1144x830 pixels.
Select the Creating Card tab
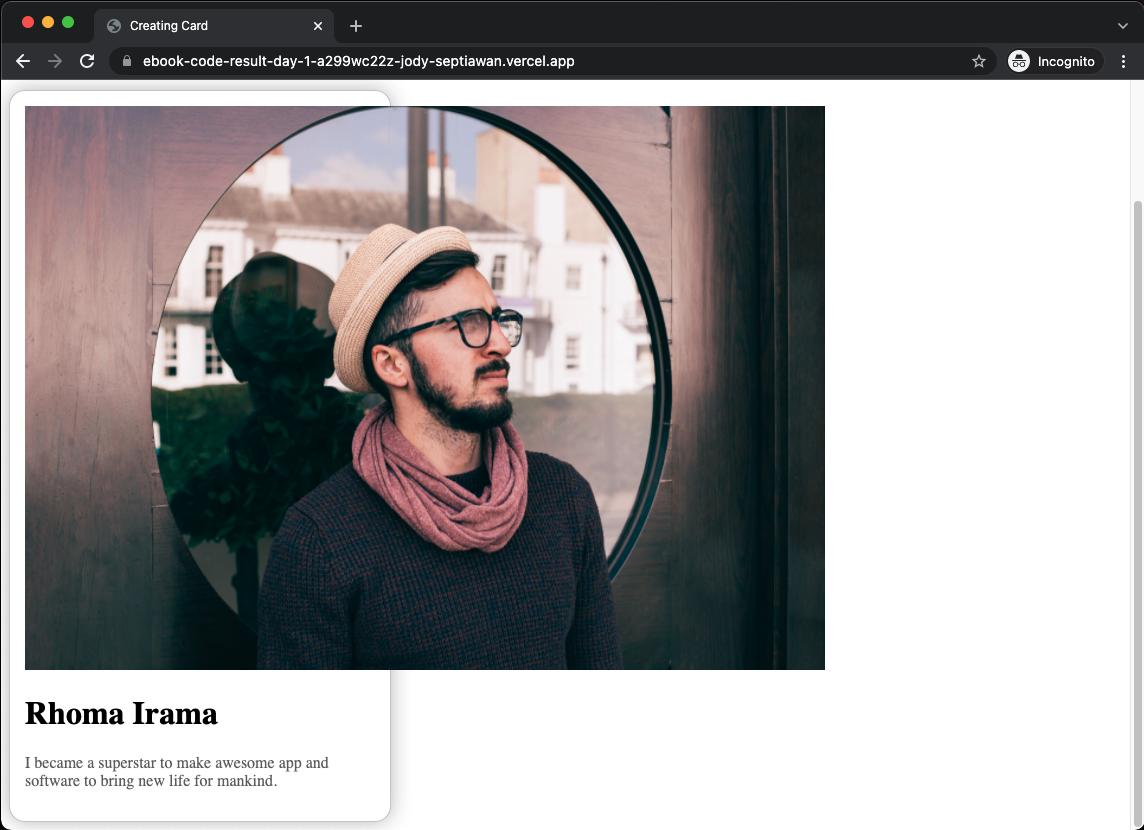tap(214, 26)
